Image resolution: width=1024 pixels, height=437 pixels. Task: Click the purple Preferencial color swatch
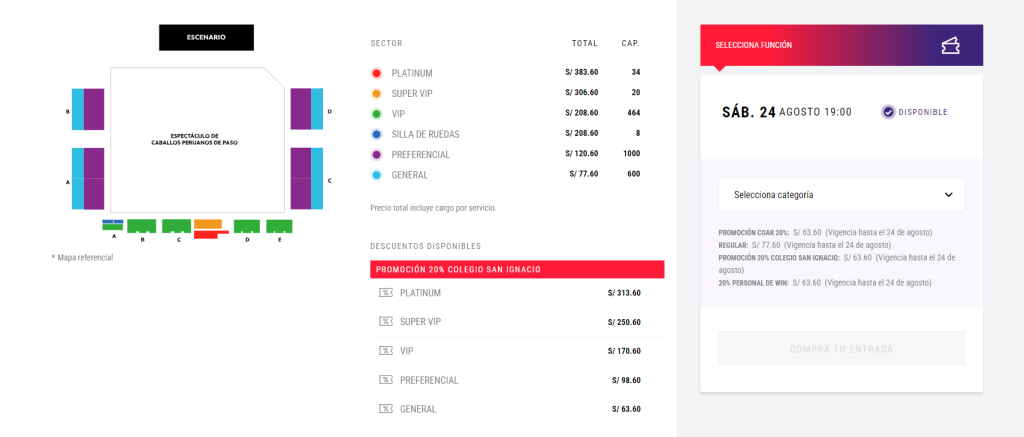[376, 155]
